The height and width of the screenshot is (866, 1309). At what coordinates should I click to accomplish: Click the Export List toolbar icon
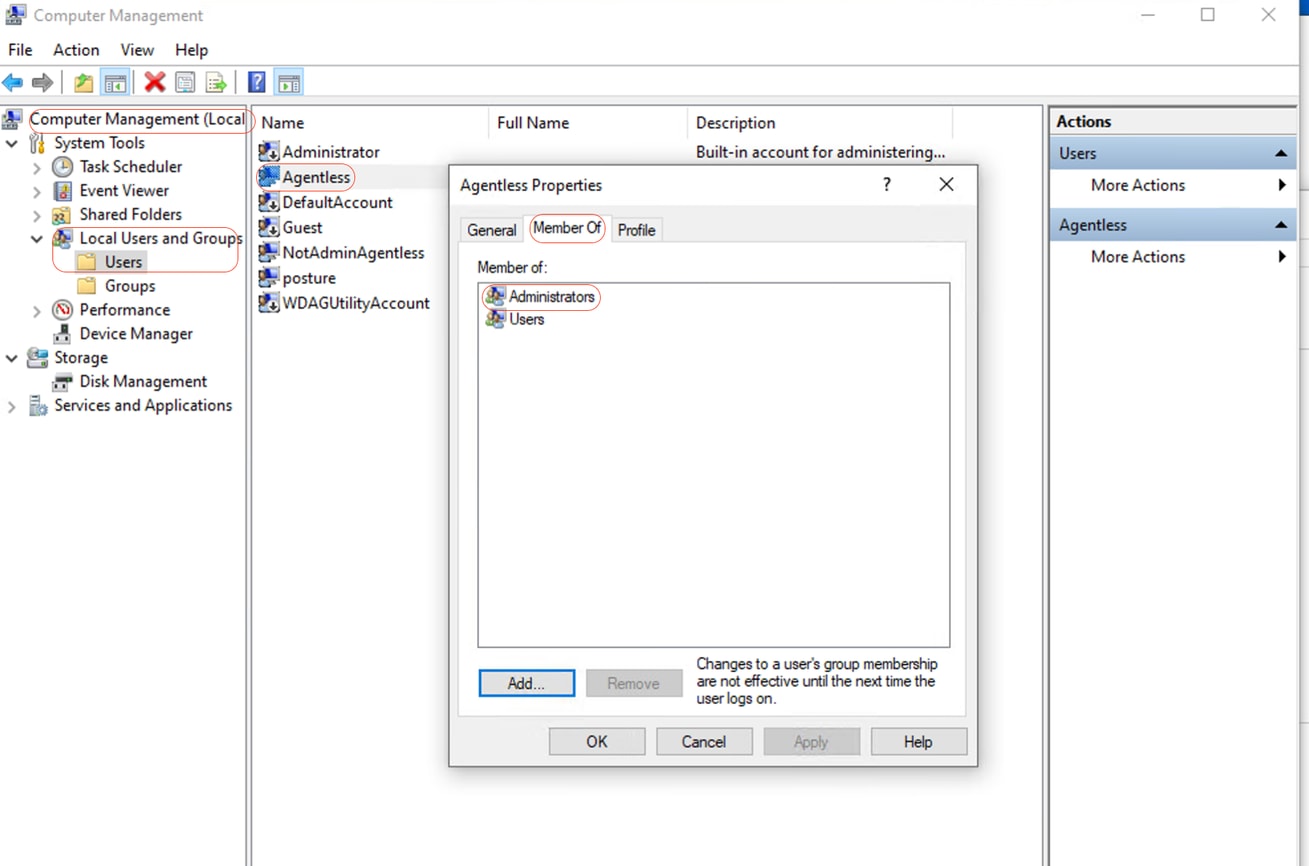click(216, 83)
